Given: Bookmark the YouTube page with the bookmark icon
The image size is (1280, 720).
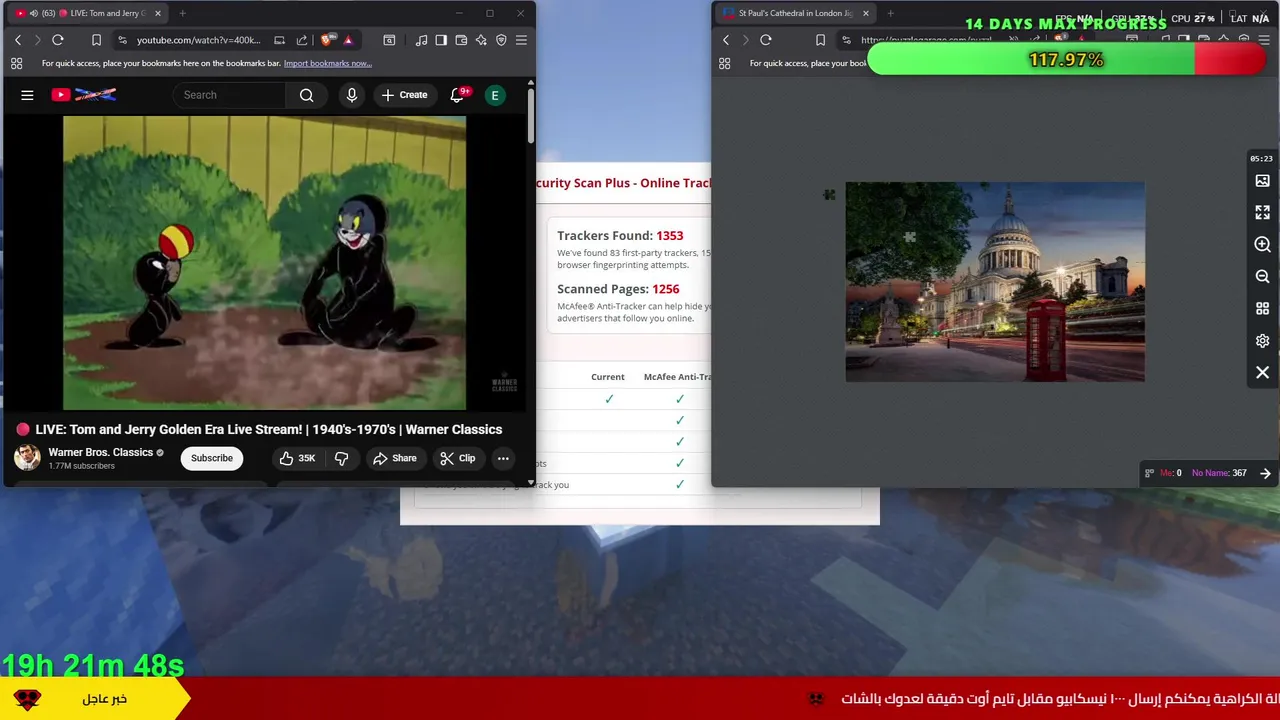Looking at the screenshot, I should click(96, 40).
